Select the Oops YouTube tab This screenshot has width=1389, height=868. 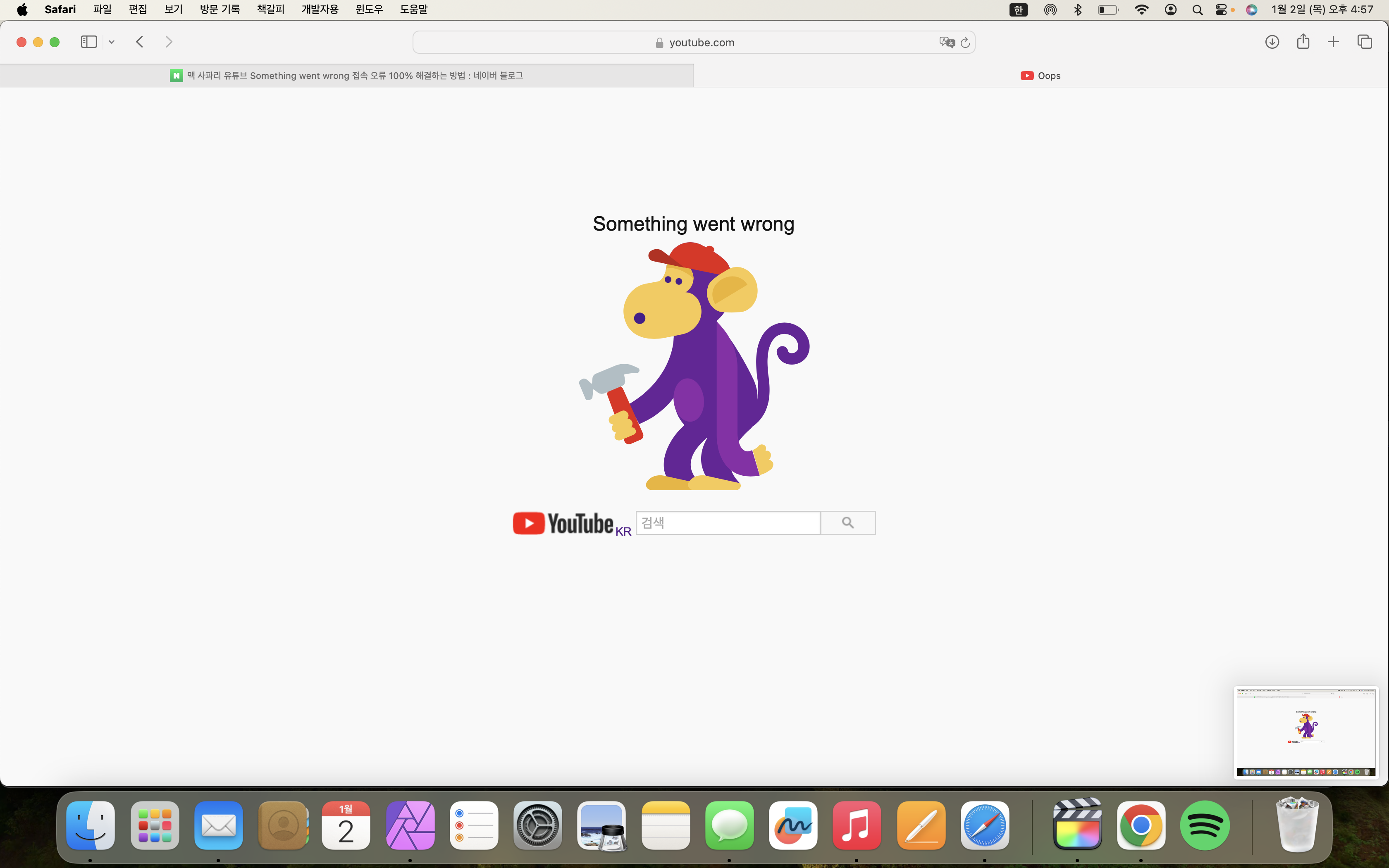[1041, 76]
